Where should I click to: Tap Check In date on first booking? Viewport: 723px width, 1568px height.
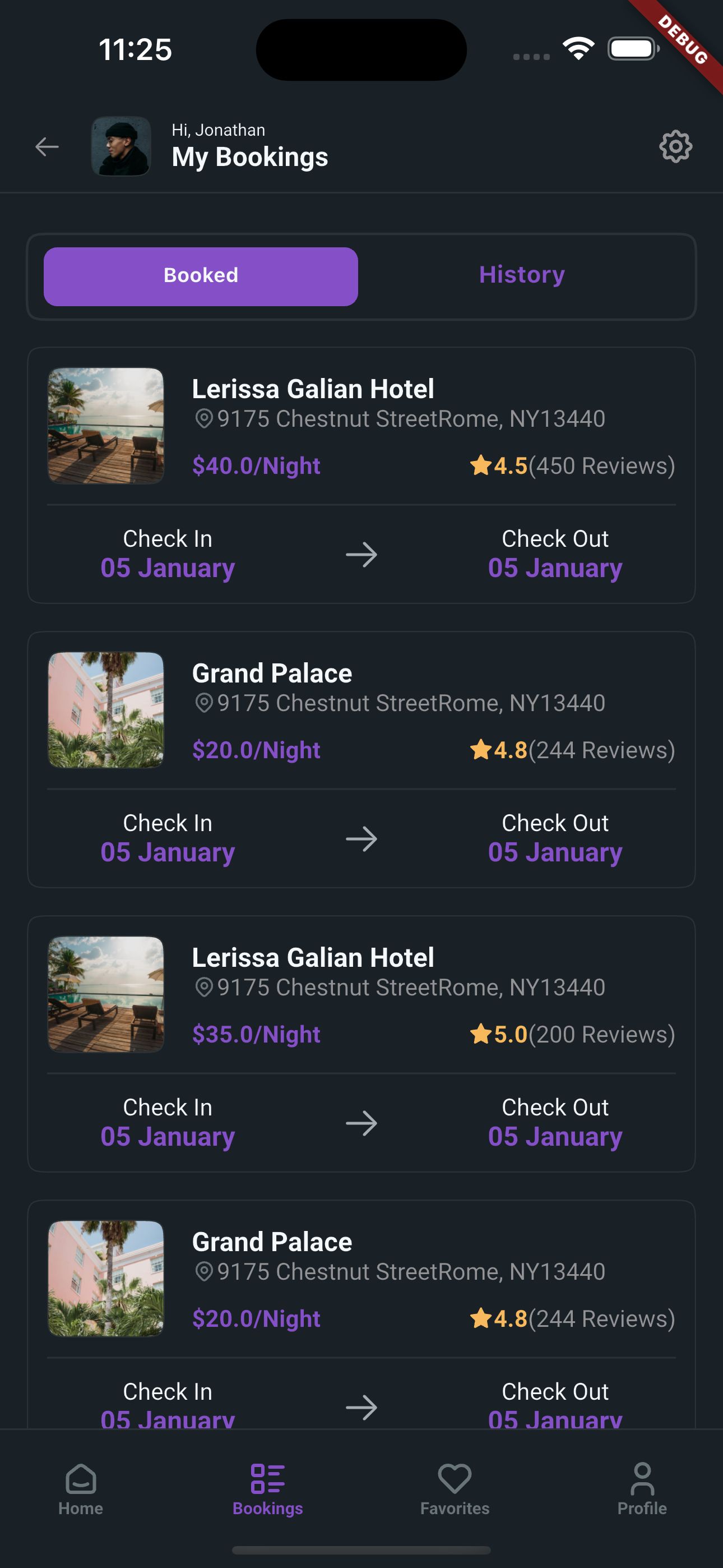coord(168,568)
